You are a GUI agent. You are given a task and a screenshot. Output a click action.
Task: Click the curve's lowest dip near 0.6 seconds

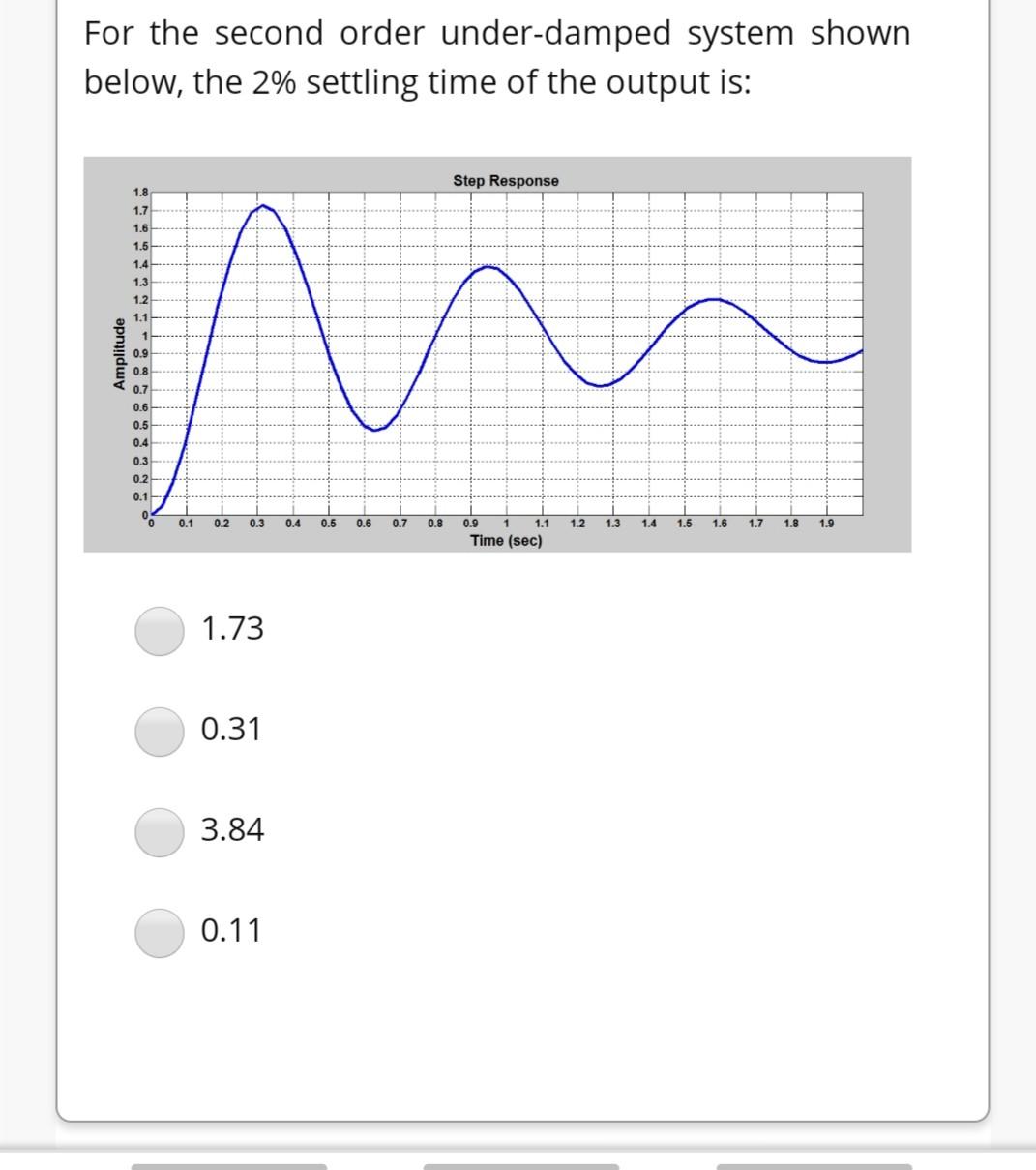pyautogui.click(x=377, y=429)
